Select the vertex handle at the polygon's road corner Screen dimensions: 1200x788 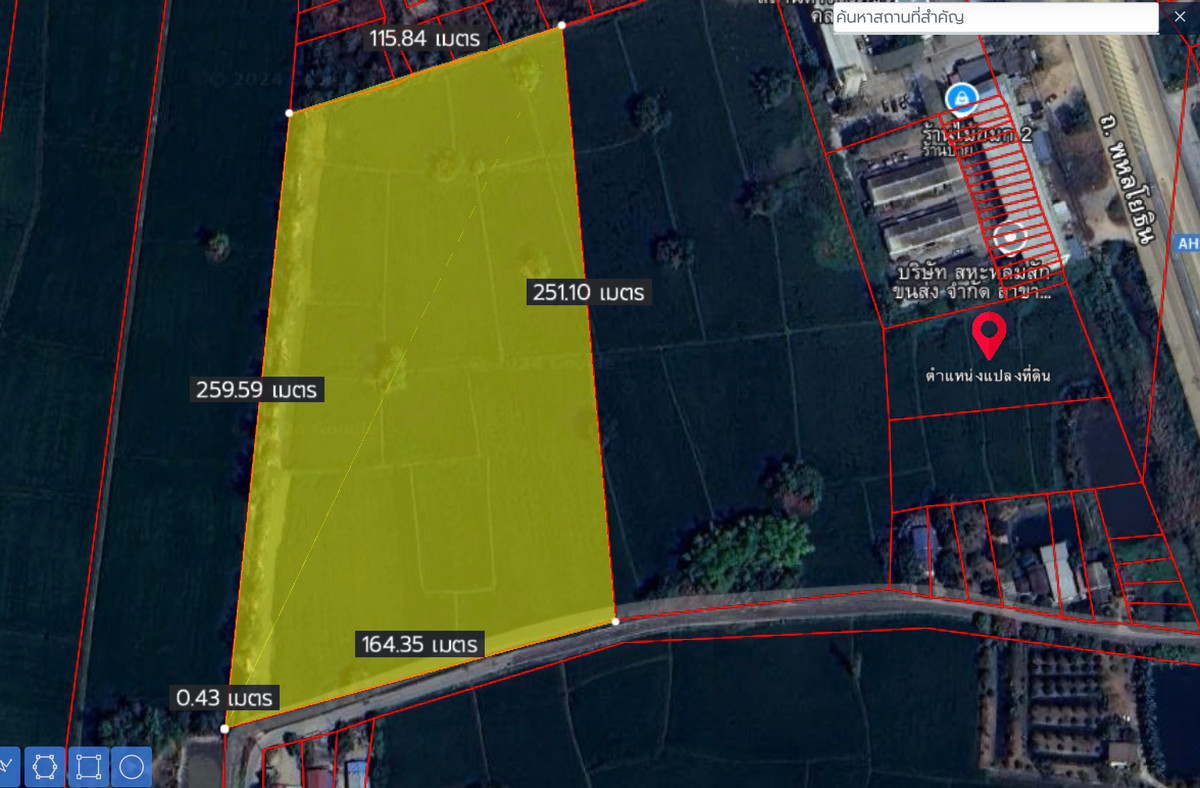[x=615, y=621]
